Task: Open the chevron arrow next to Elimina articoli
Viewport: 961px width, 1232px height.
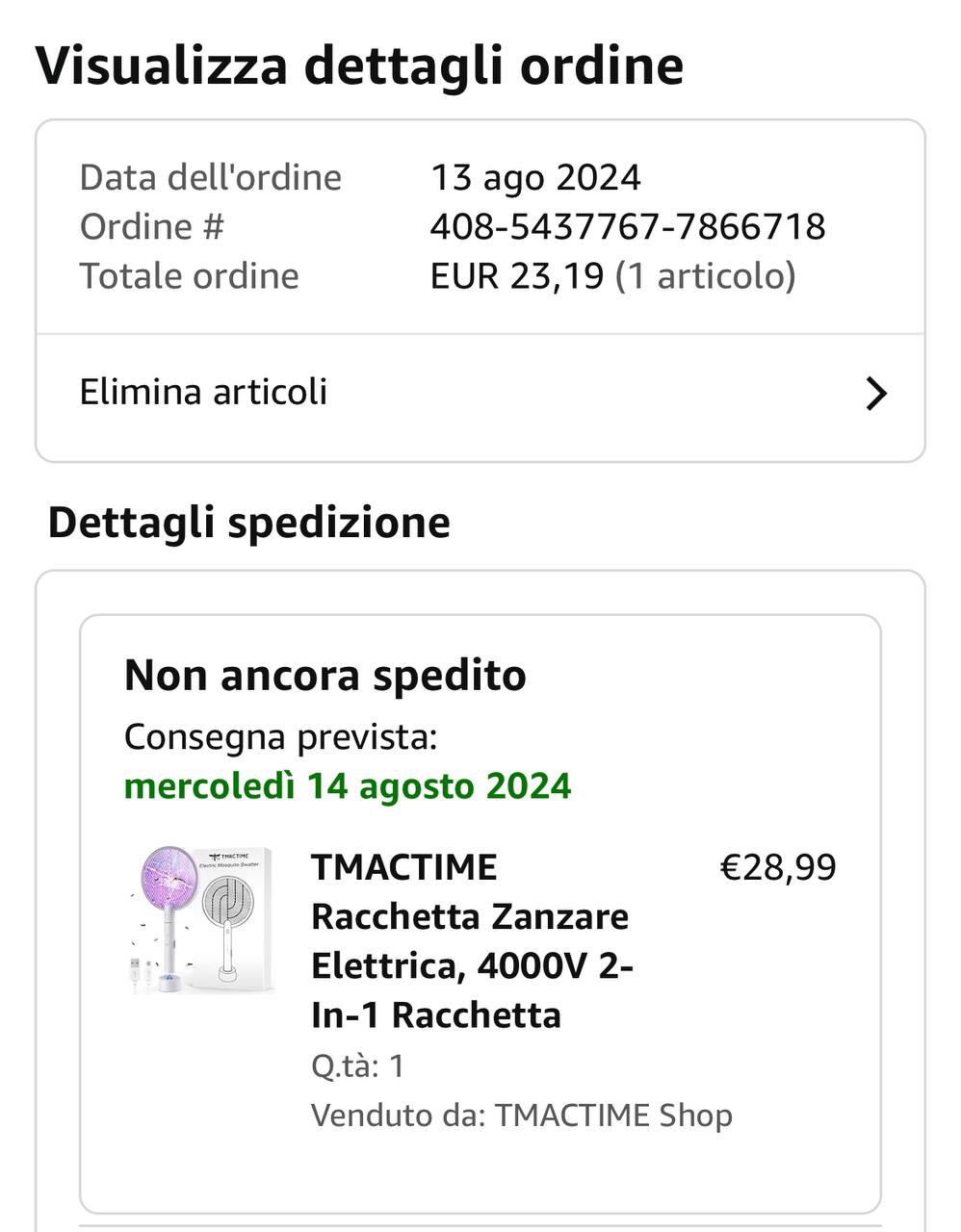Action: [x=875, y=394]
